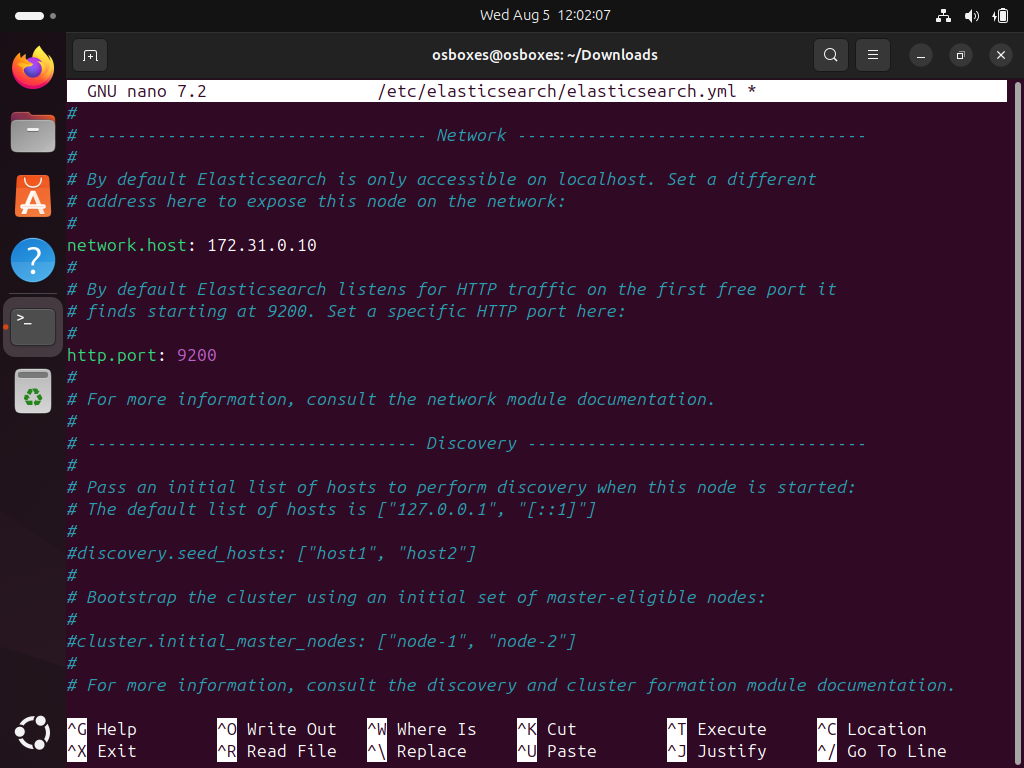
Task: Open the network status indicator
Action: (943, 16)
